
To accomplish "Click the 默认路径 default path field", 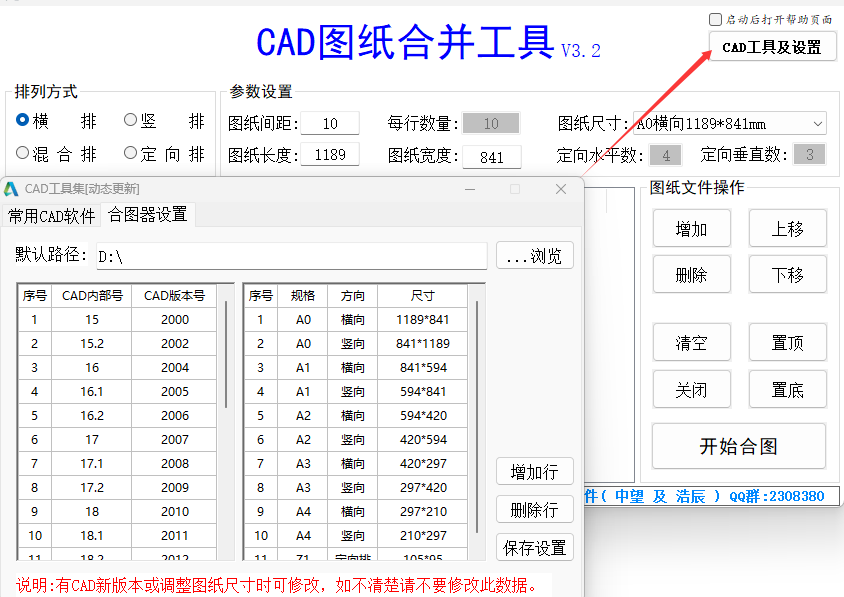I will [x=290, y=256].
